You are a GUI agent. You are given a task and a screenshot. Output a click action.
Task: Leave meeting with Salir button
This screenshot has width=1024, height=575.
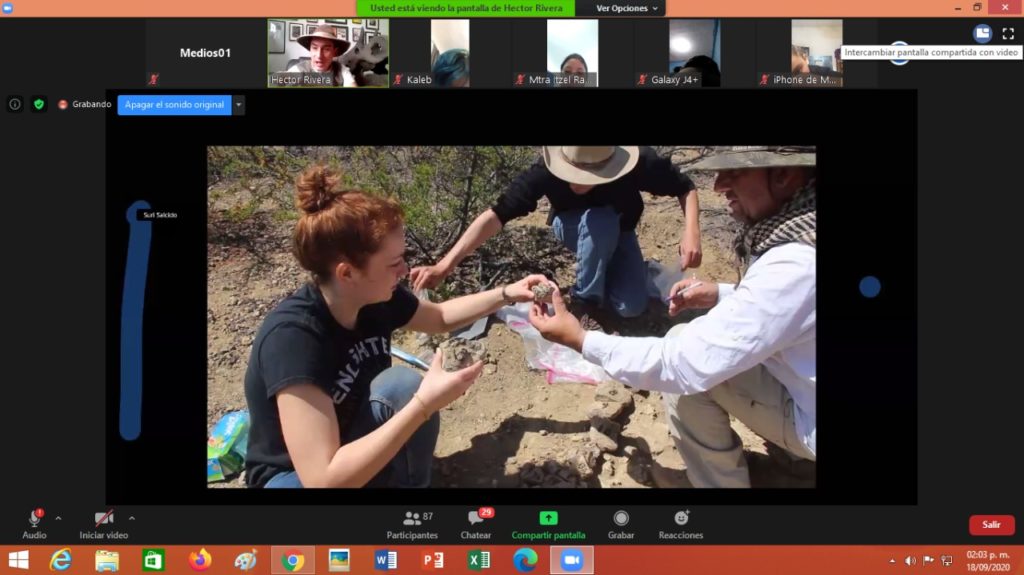coord(991,525)
